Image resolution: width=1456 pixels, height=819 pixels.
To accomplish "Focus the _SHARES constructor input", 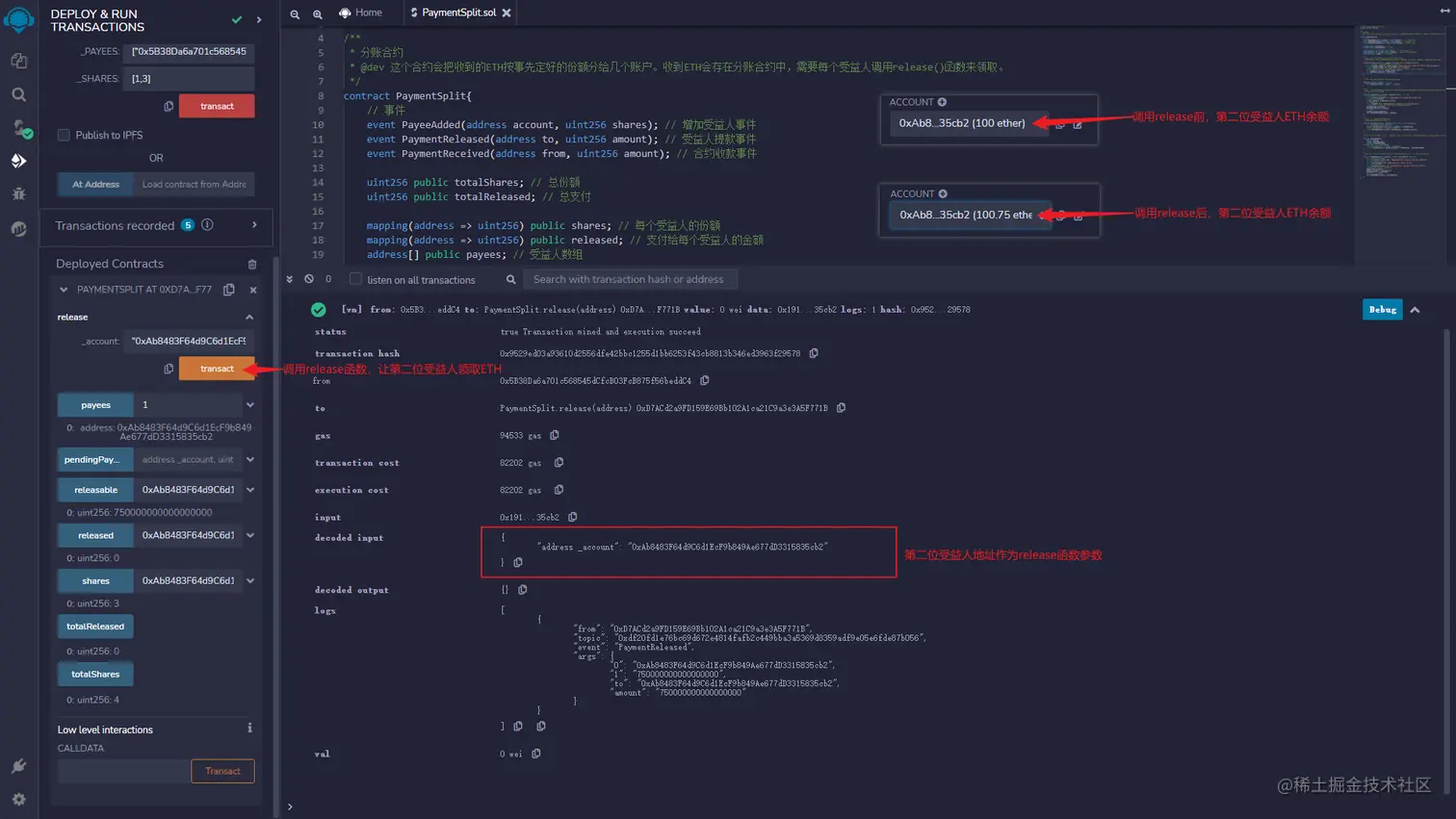I will click(189, 79).
